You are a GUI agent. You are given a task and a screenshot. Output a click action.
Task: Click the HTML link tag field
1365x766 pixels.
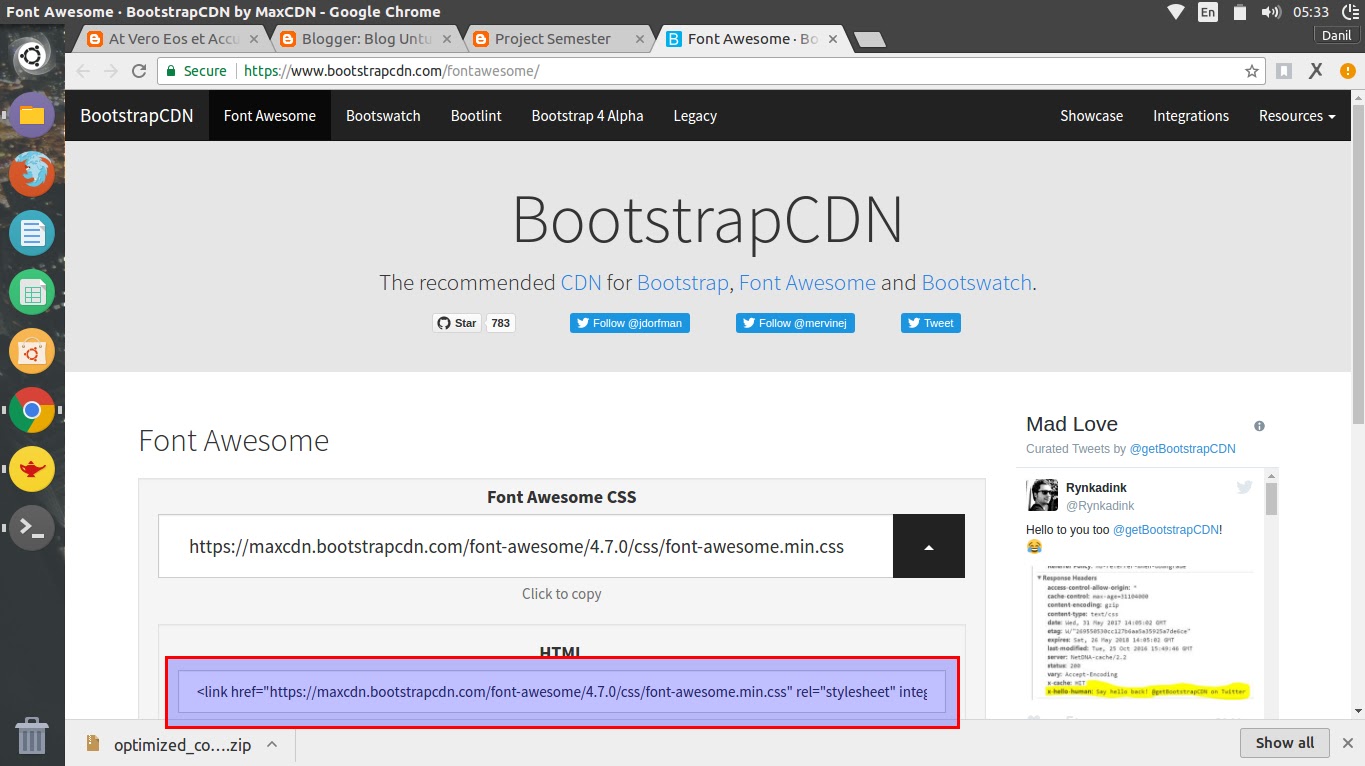[561, 692]
